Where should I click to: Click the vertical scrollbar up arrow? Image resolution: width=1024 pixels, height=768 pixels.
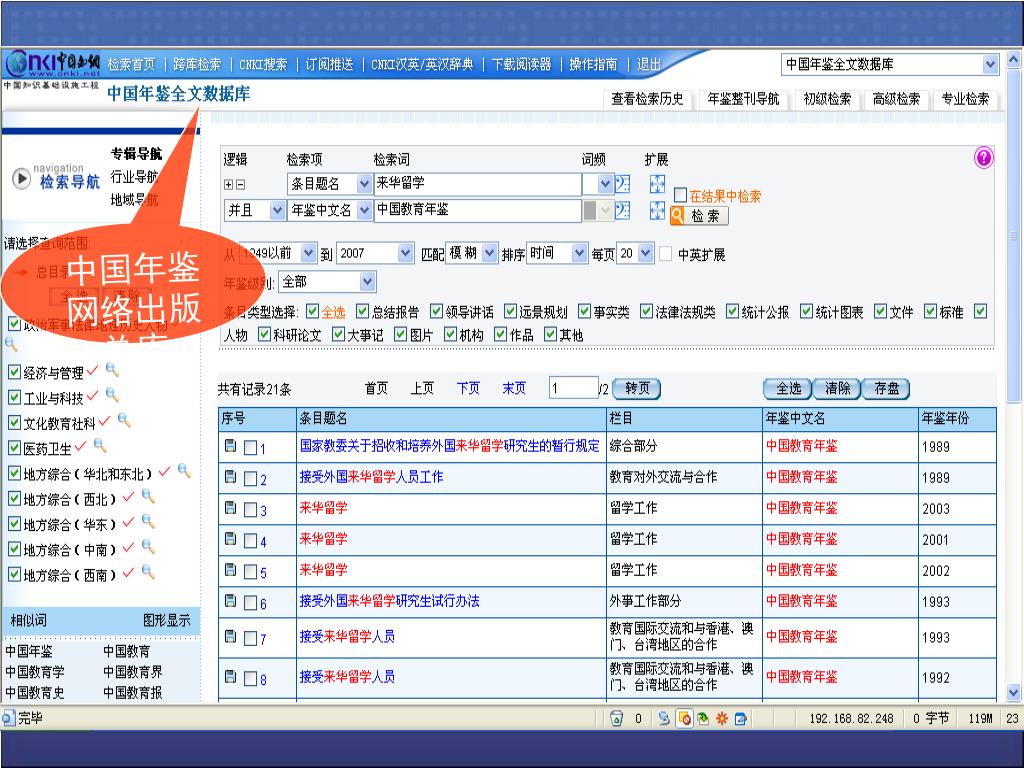1013,59
